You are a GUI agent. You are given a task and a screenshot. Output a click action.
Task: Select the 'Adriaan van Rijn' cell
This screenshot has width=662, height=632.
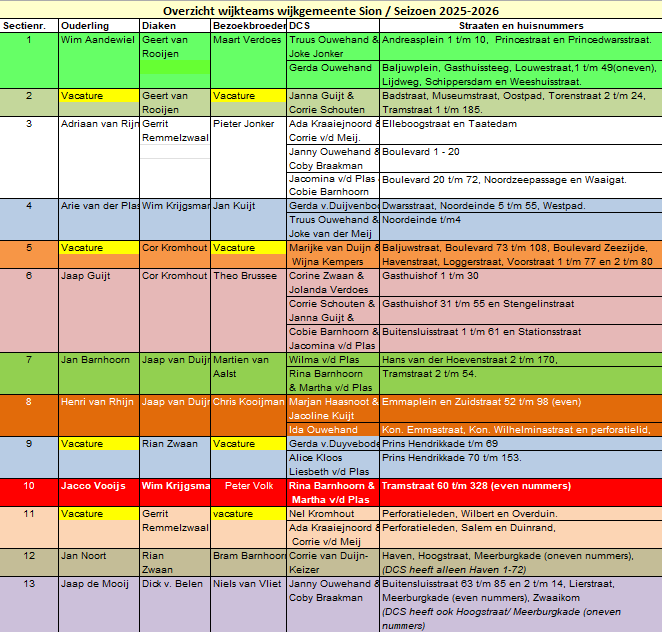pos(99,124)
